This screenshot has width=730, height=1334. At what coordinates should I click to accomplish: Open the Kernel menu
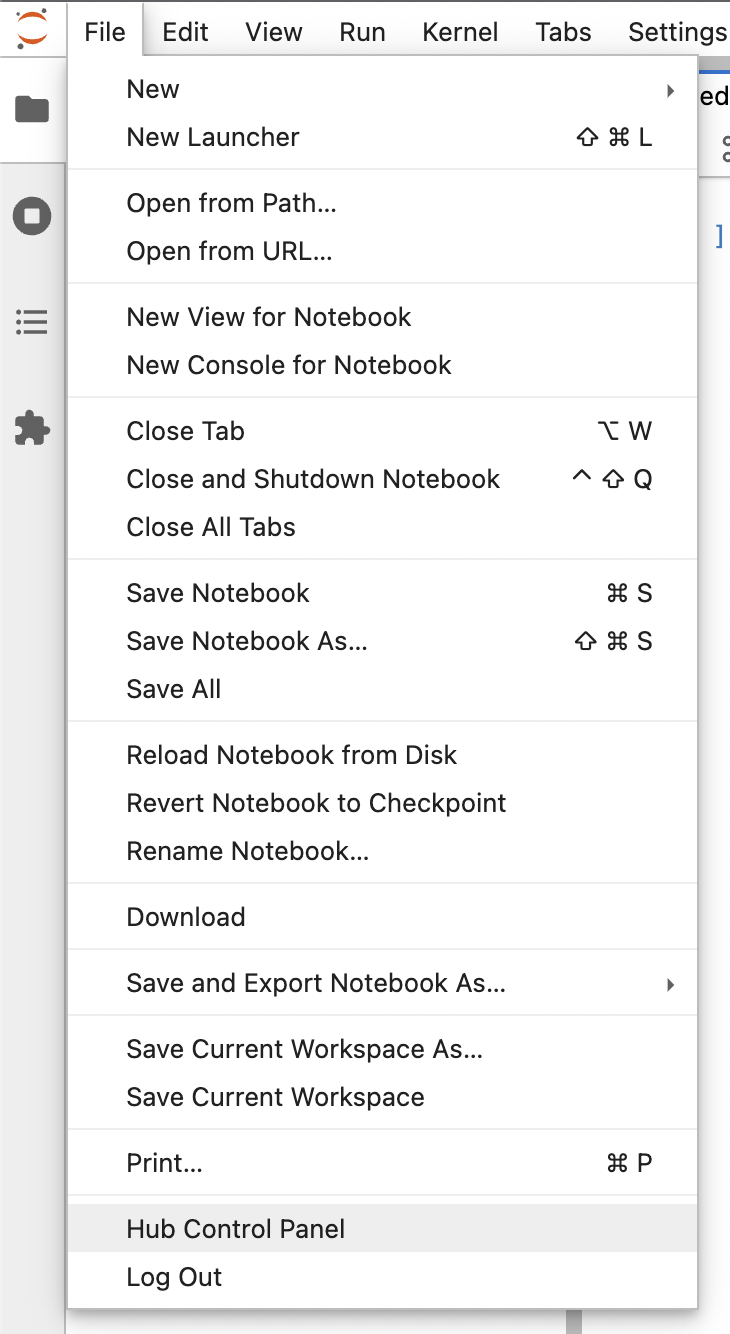click(461, 32)
